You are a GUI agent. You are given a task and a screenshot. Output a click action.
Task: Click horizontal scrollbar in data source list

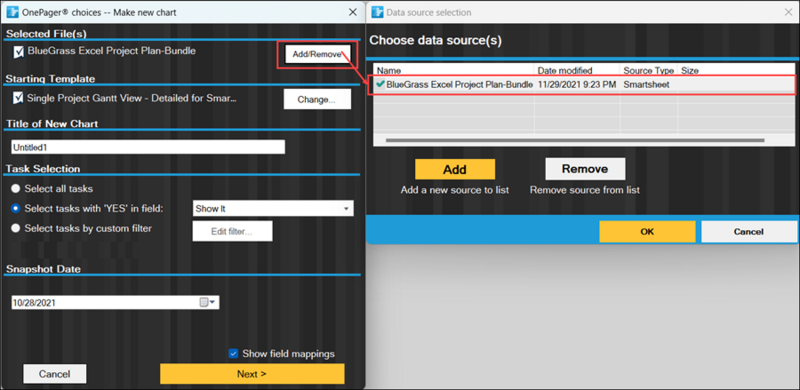click(x=575, y=140)
